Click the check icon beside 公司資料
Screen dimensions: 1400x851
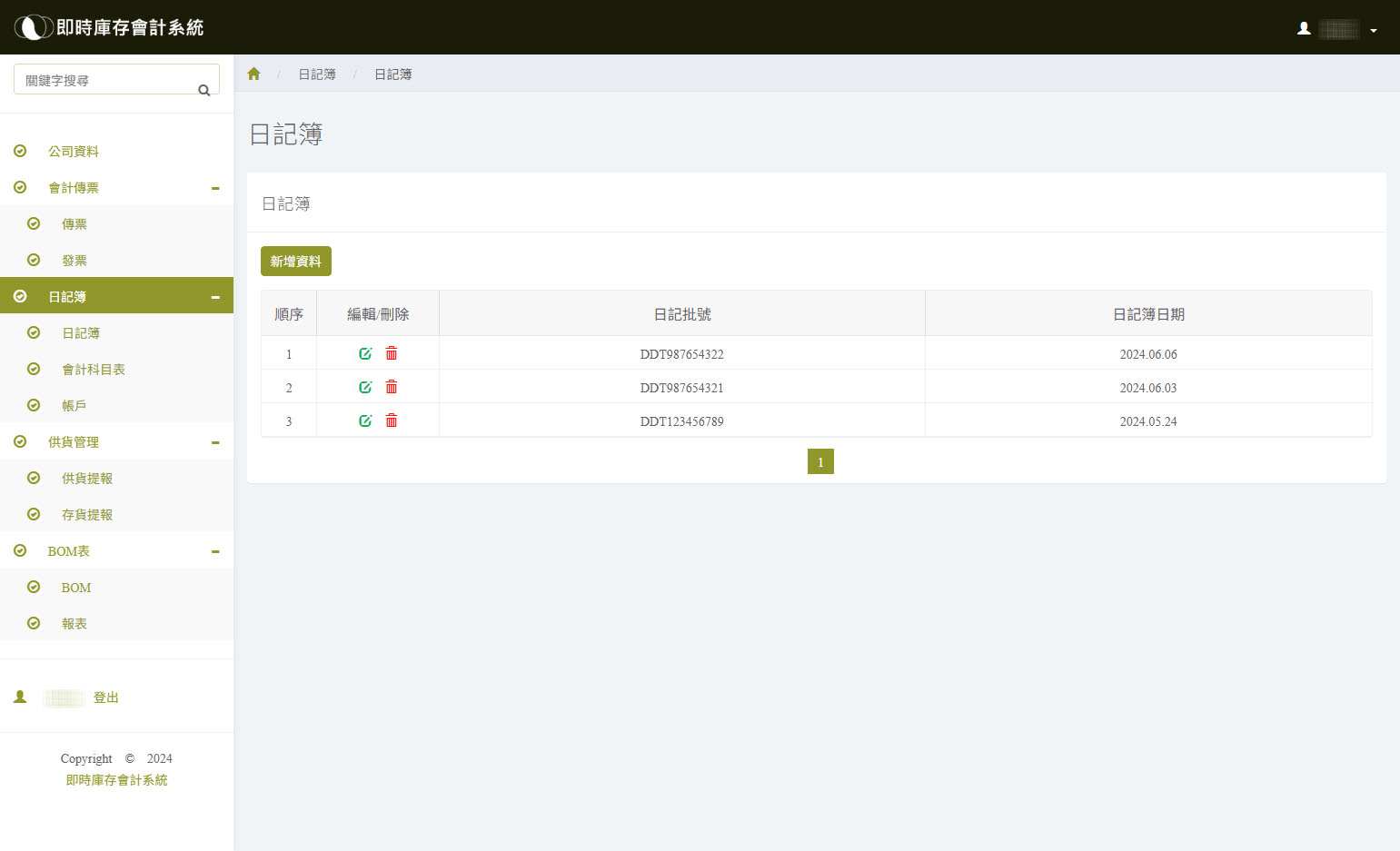pyautogui.click(x=20, y=151)
